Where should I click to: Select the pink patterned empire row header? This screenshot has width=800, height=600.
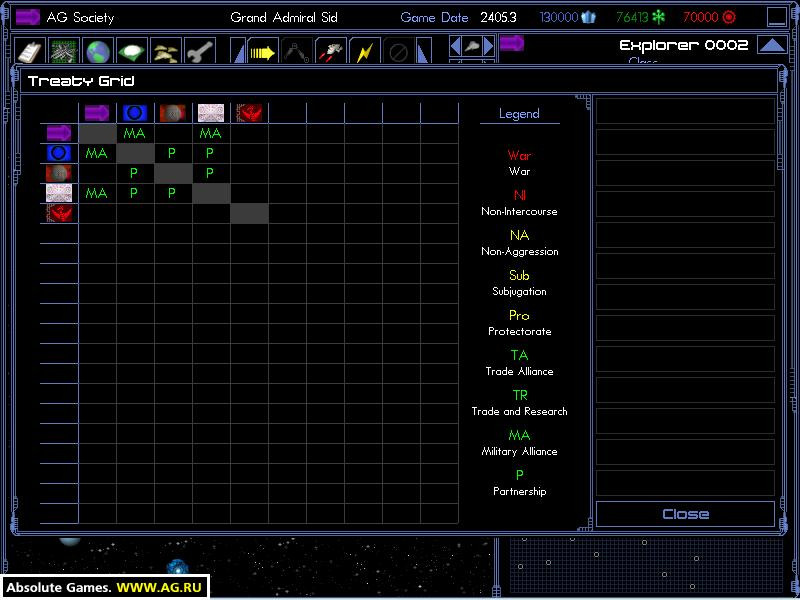[59, 193]
